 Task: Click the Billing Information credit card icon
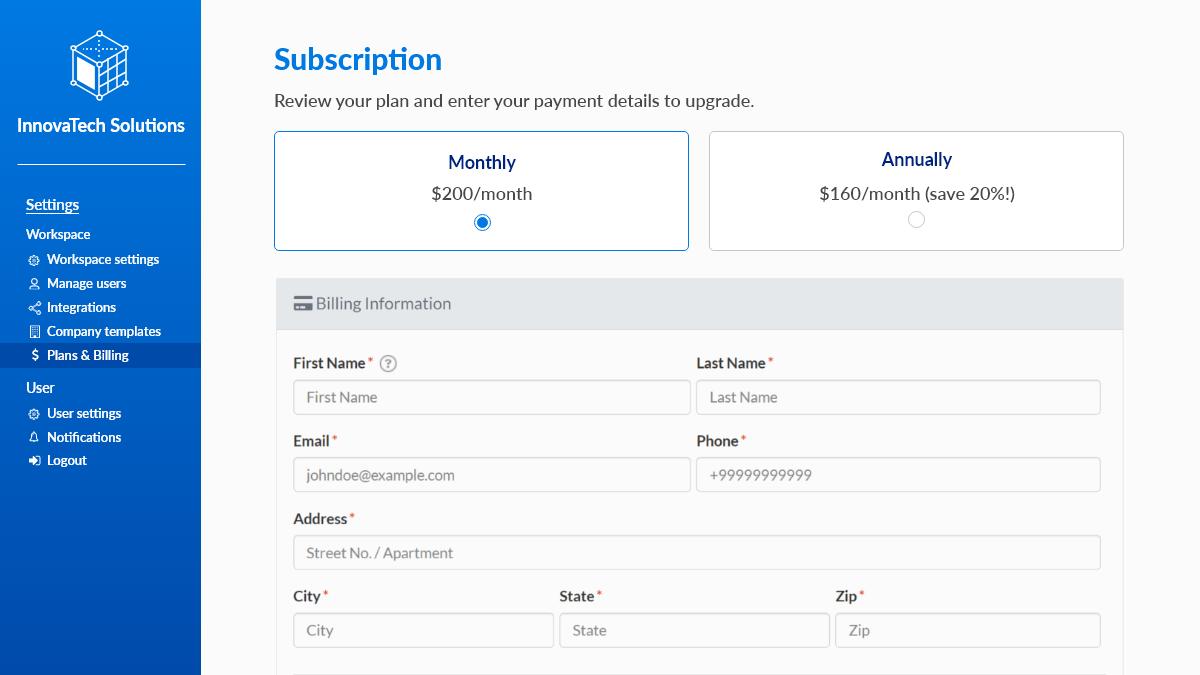(x=302, y=304)
